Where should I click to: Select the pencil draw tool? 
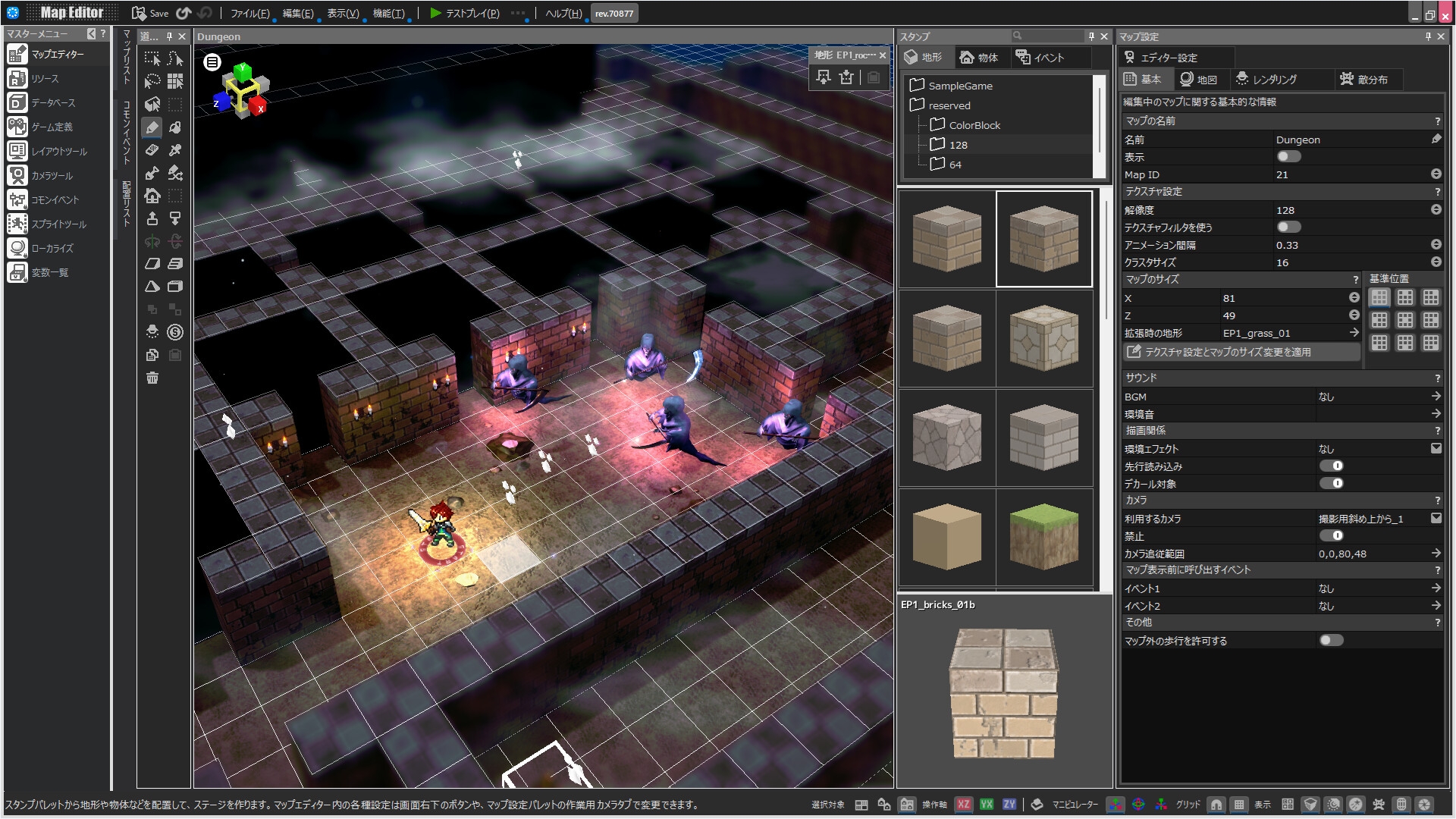click(x=152, y=127)
